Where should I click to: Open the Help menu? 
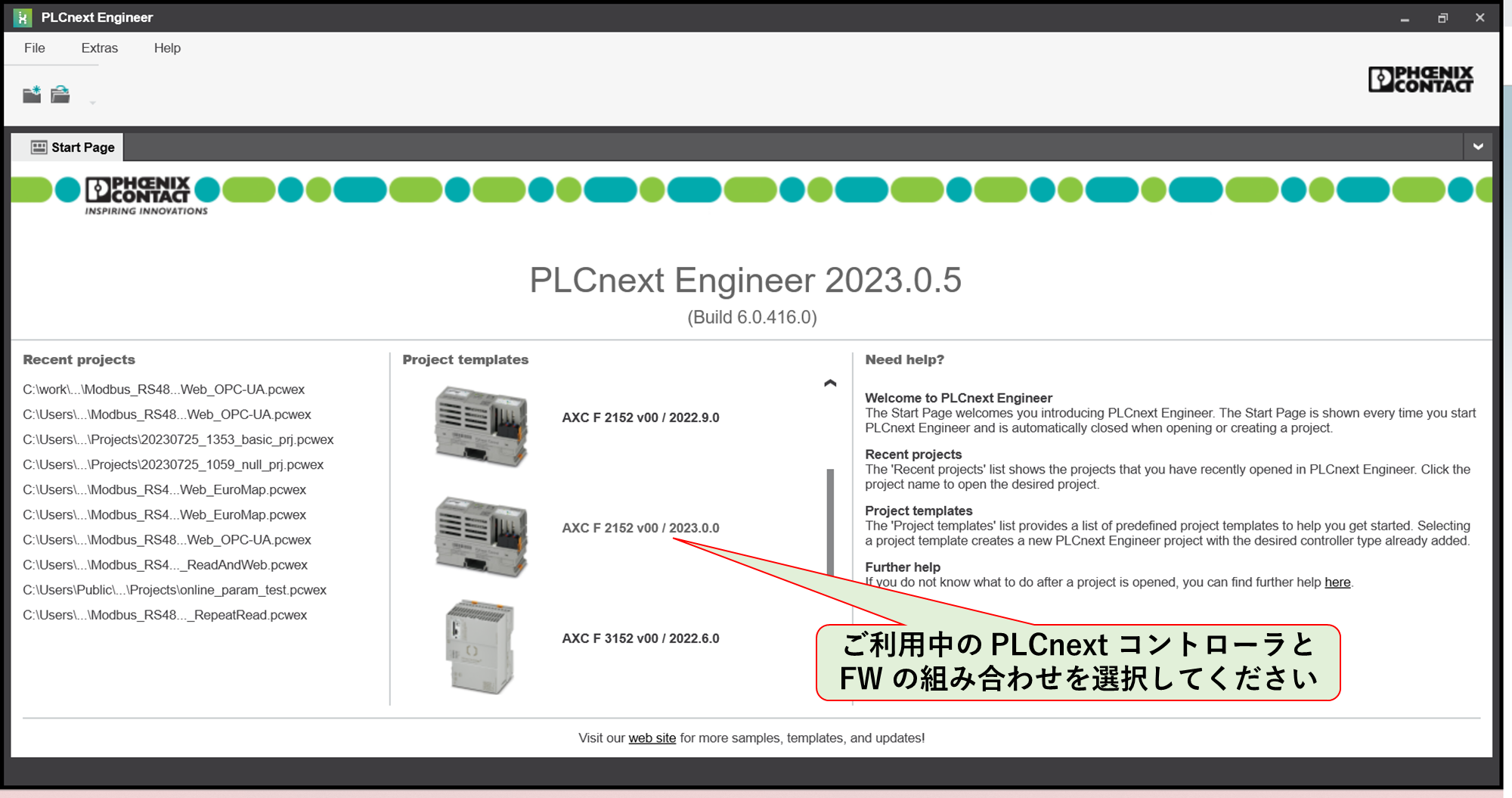click(166, 48)
